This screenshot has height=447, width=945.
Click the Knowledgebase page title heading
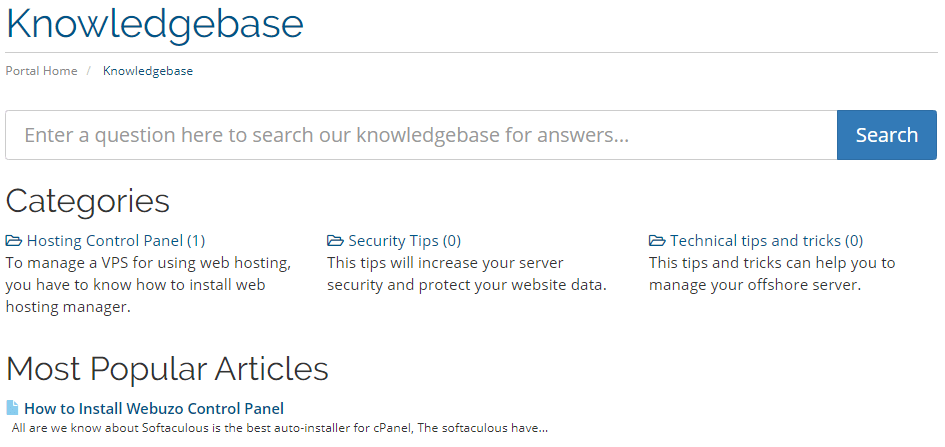[x=154, y=24]
